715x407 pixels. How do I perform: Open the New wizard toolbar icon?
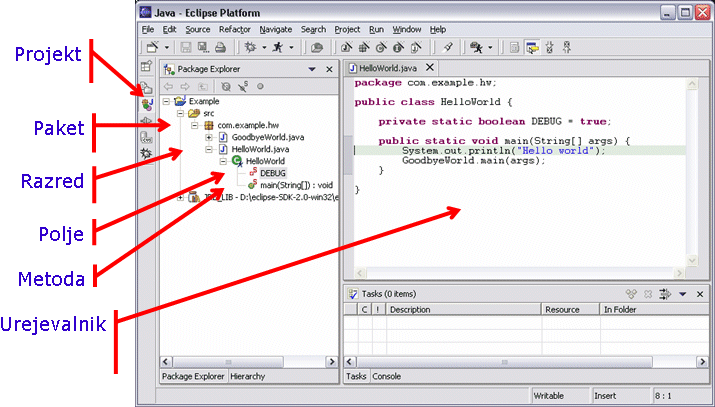tap(152, 47)
